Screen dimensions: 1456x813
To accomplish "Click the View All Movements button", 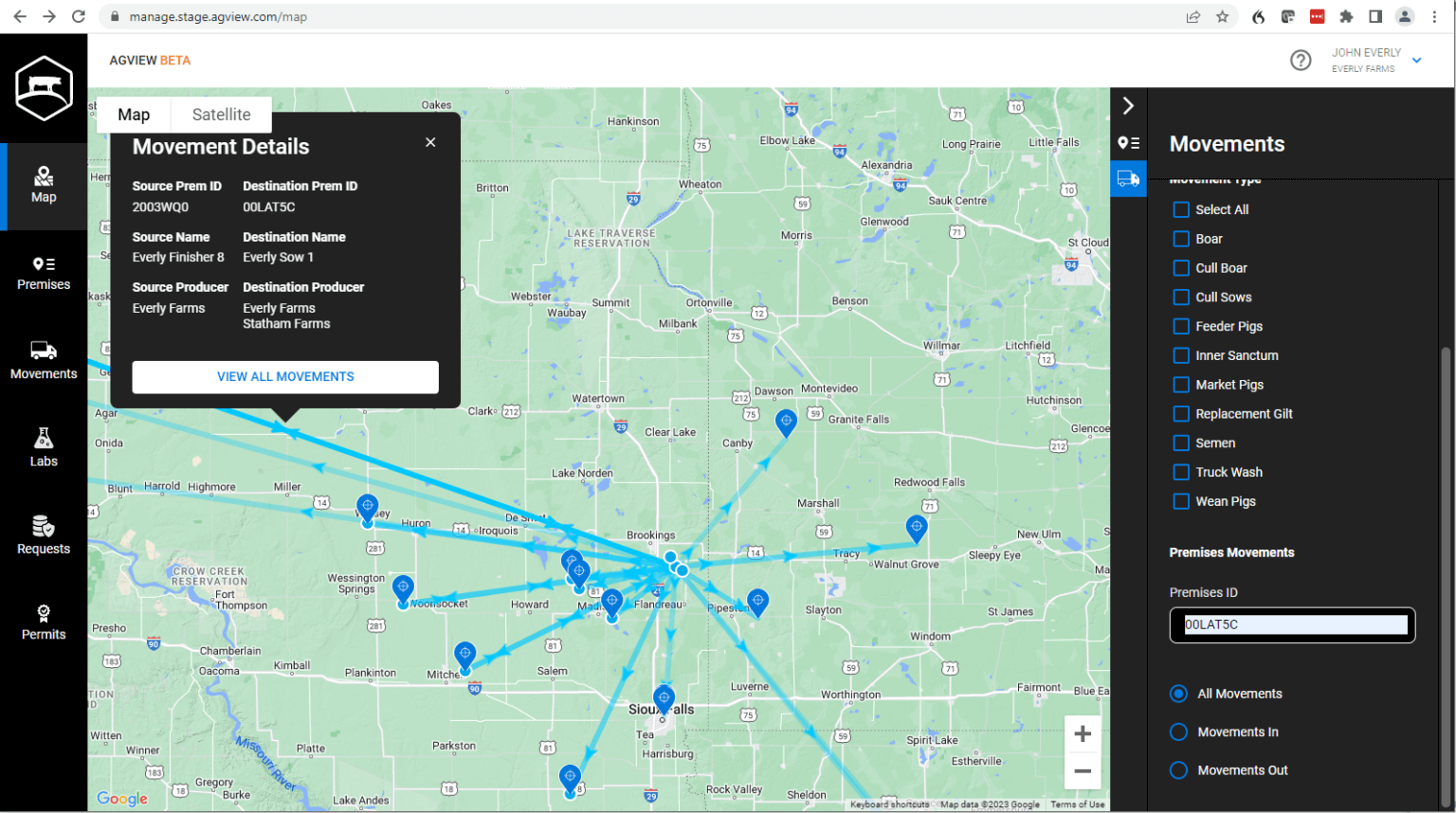I will point(284,376).
